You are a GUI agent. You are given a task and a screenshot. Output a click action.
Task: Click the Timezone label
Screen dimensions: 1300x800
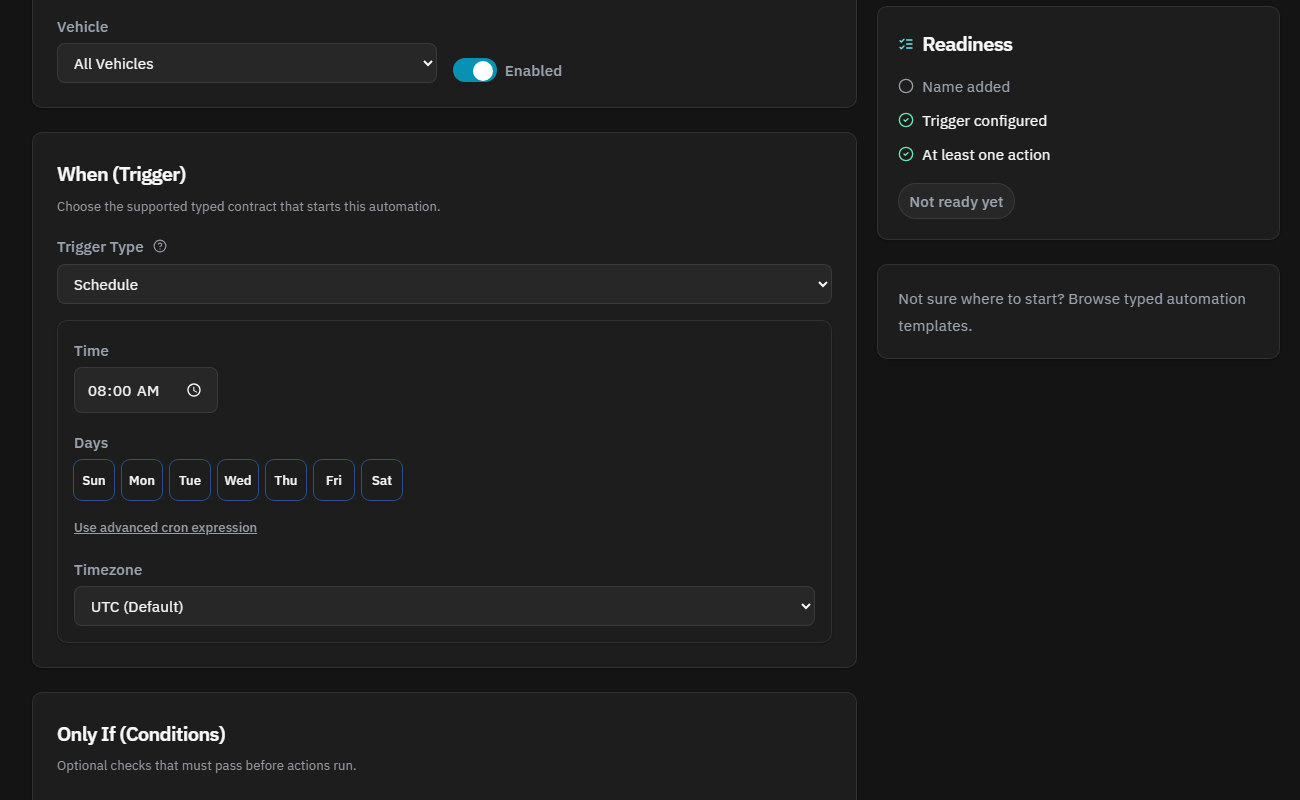click(x=108, y=569)
